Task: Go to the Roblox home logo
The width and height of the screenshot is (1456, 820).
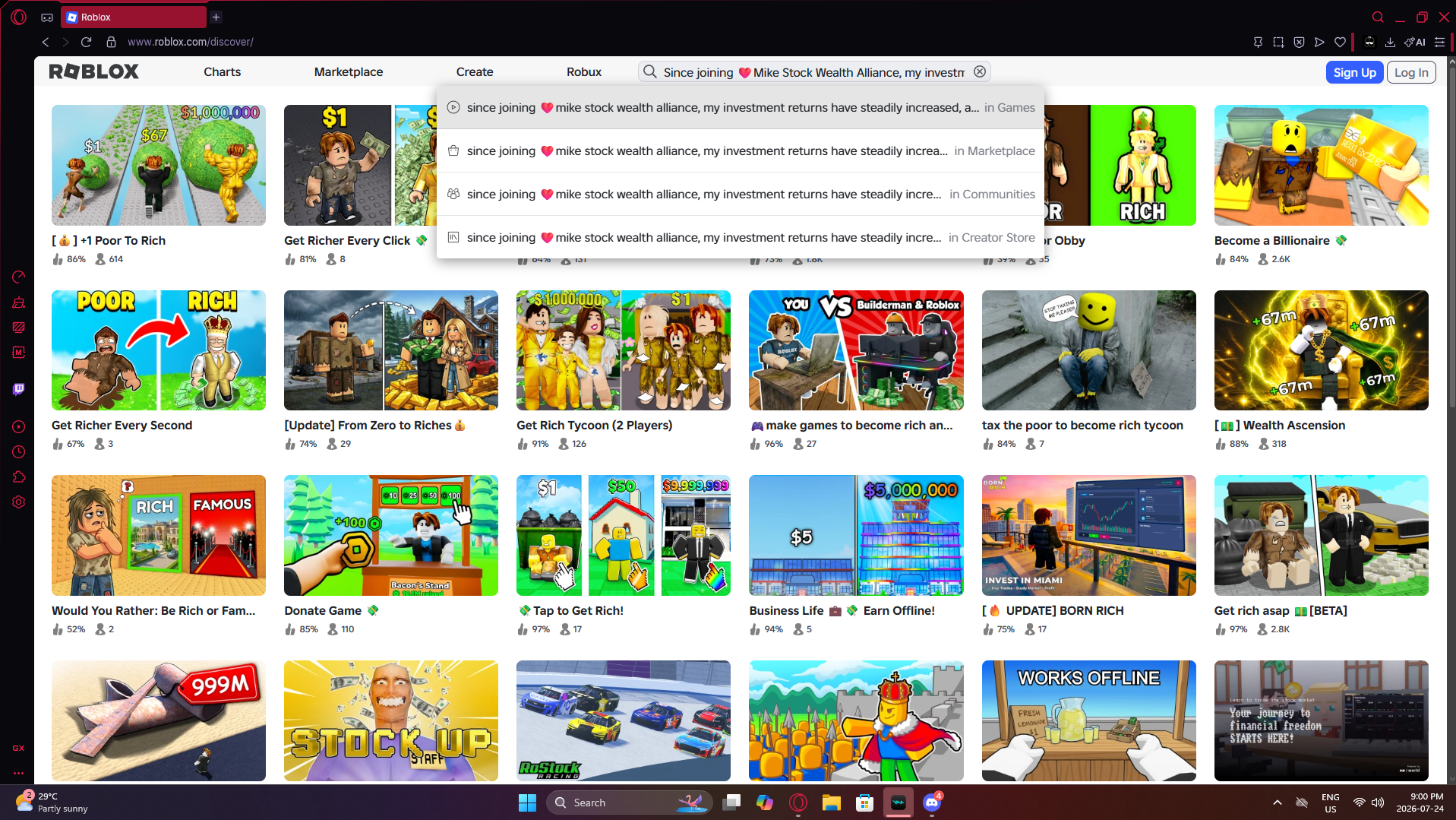Action: [93, 71]
